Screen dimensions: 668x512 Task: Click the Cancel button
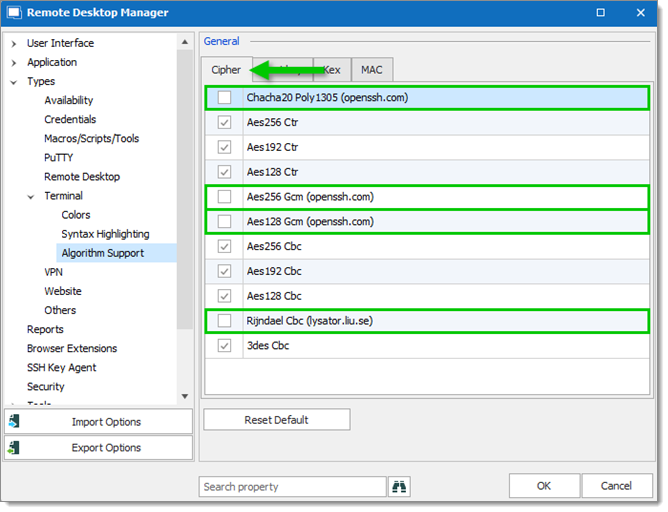coord(616,486)
